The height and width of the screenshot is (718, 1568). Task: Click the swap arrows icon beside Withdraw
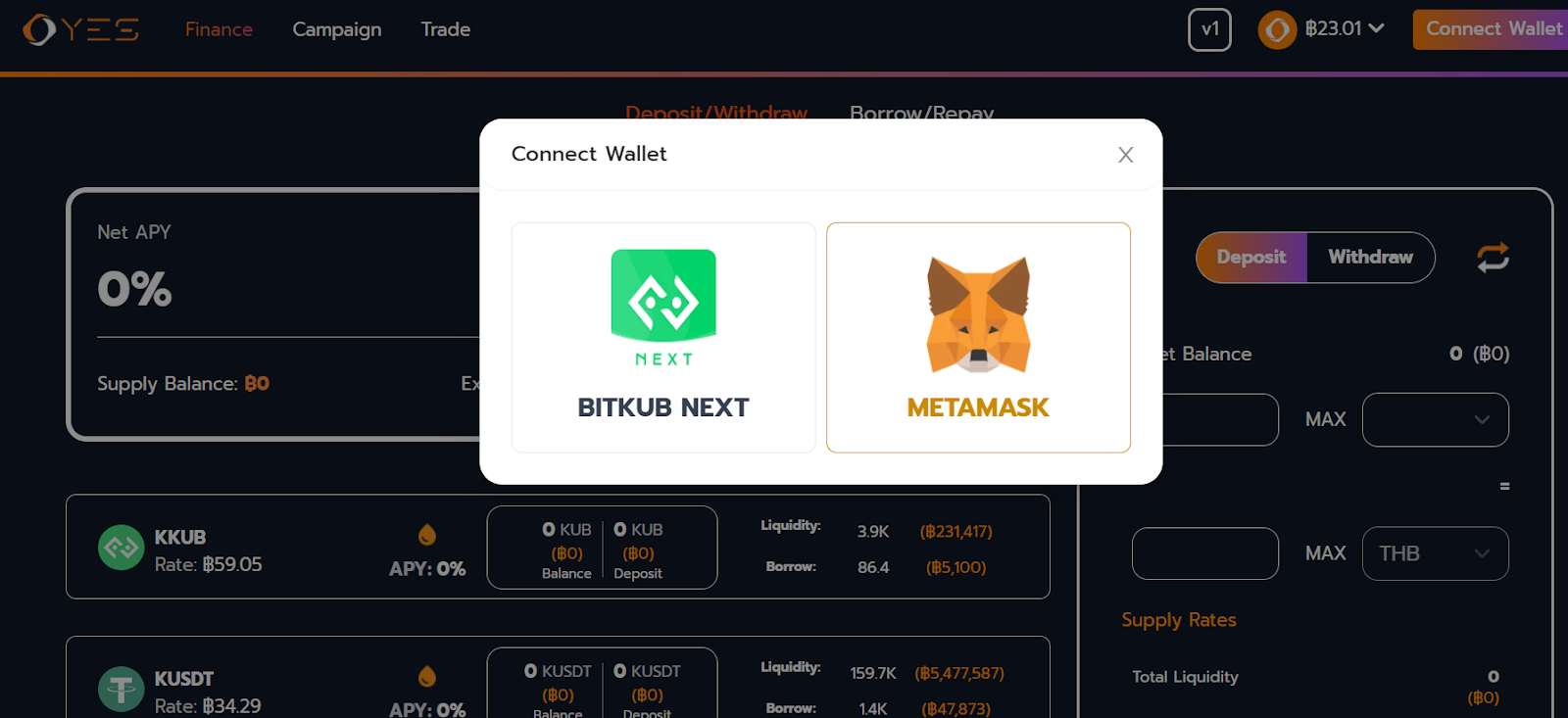pos(1493,258)
